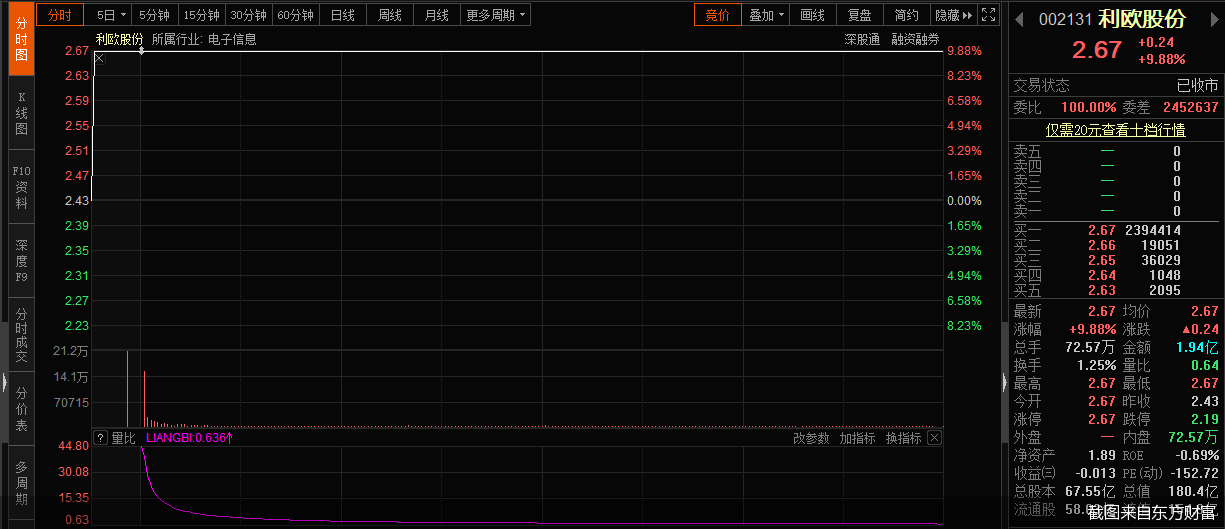Image resolution: width=1225 pixels, height=529 pixels.
Task: Switch to the 日线 chart
Action: pyautogui.click(x=342, y=15)
